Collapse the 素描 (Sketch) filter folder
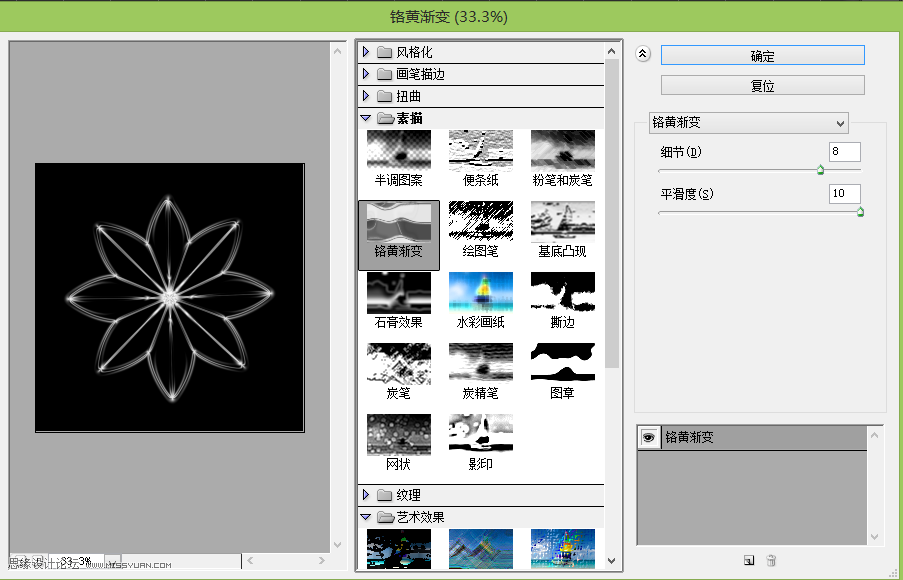Screen dimensions: 903x580 [366, 116]
